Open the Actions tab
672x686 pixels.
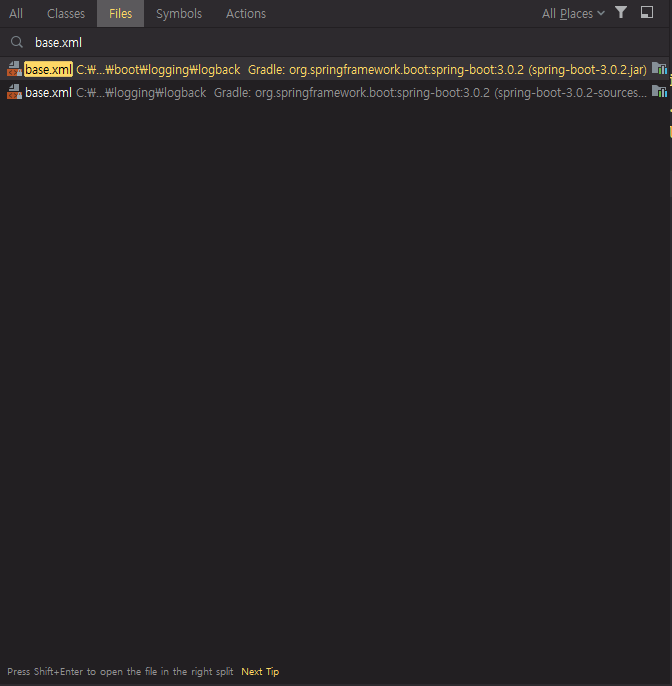[245, 14]
